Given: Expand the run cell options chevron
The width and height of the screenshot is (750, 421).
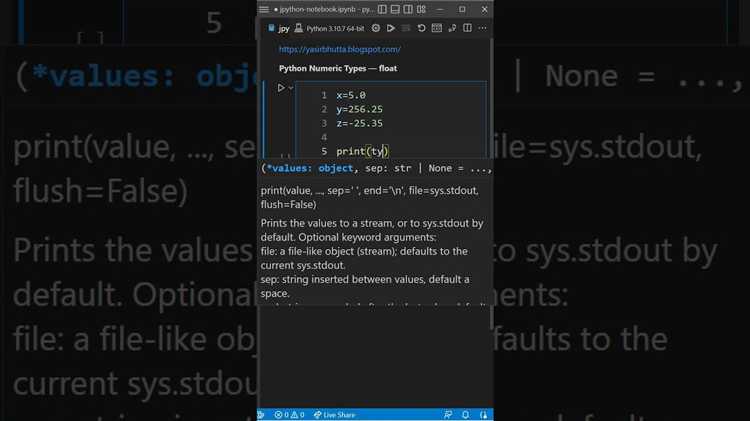Looking at the screenshot, I should click(x=291, y=88).
